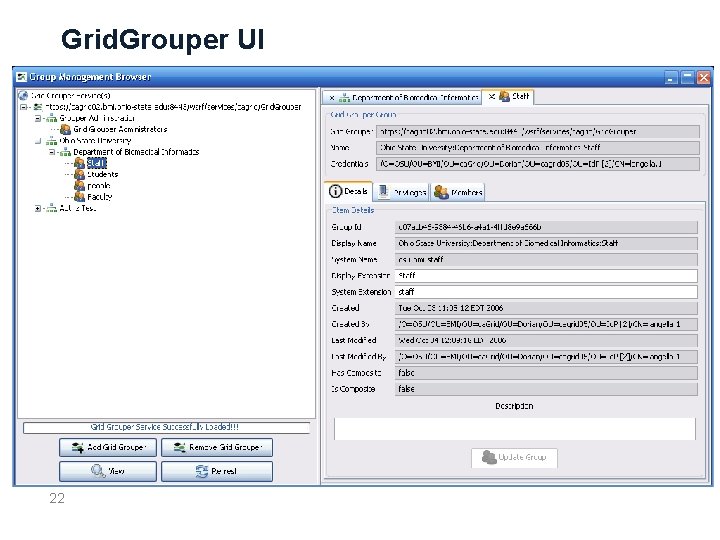Click the Add Grid Grouper button
Viewport: 720px width, 540px height.
(108, 447)
